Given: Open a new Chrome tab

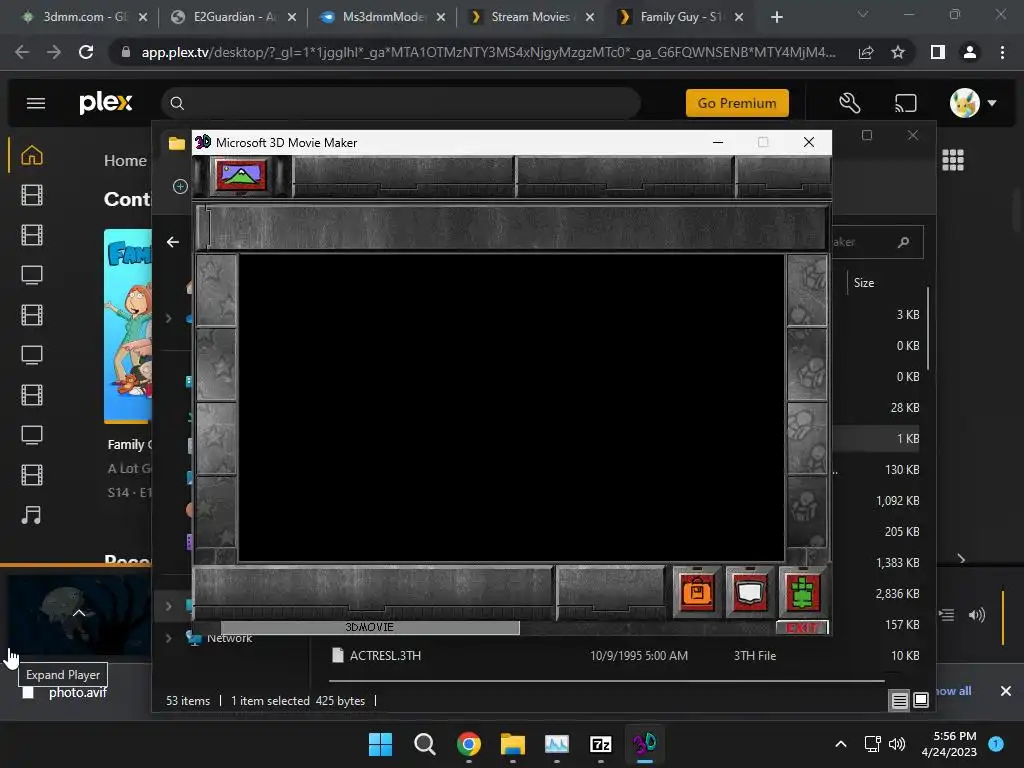Looking at the screenshot, I should 776,17.
